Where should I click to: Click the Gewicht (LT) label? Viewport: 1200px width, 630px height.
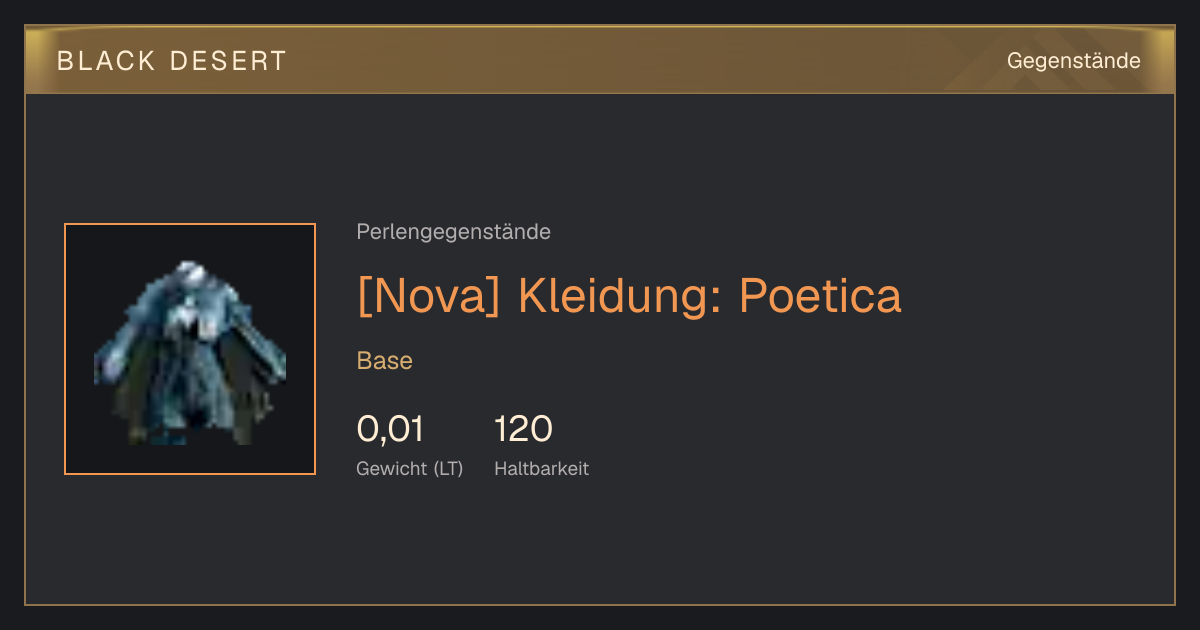(x=409, y=469)
